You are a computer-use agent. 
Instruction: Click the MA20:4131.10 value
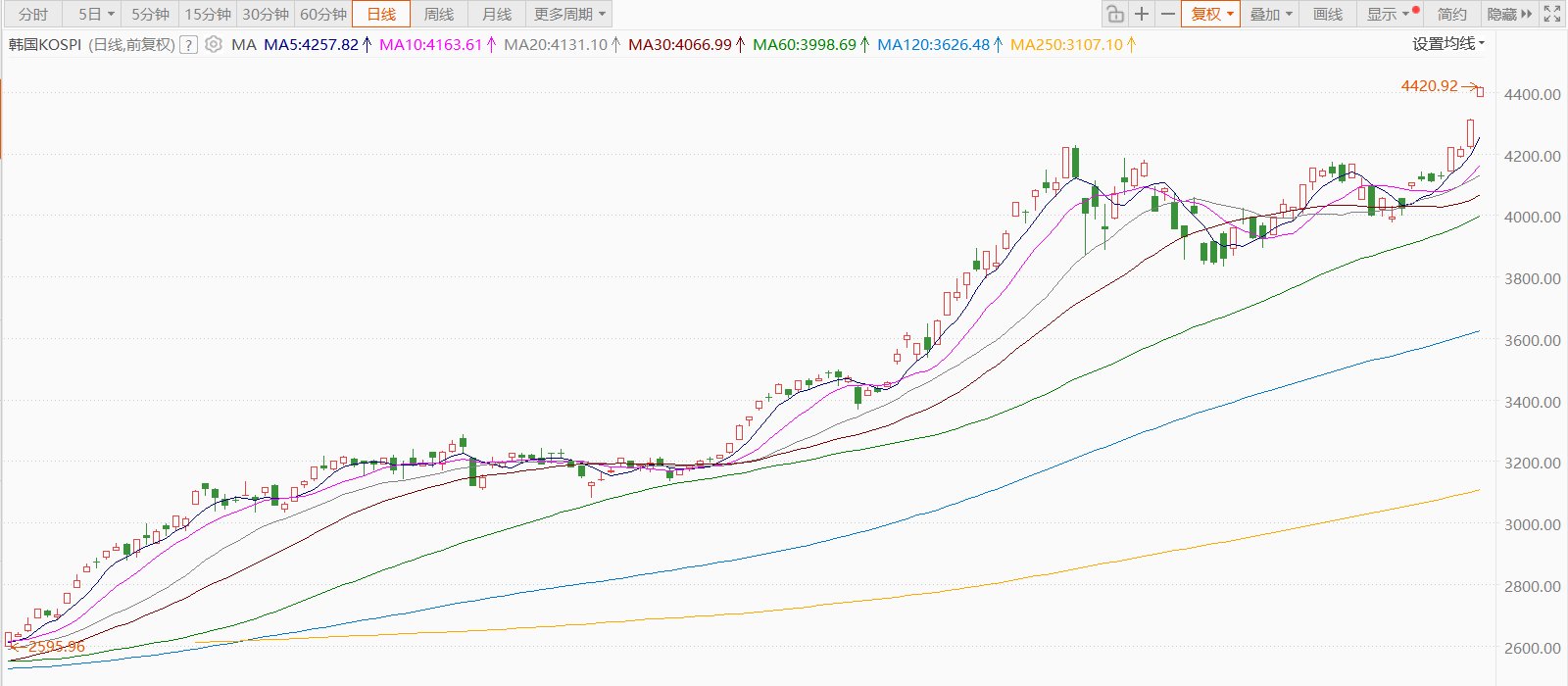[556, 44]
